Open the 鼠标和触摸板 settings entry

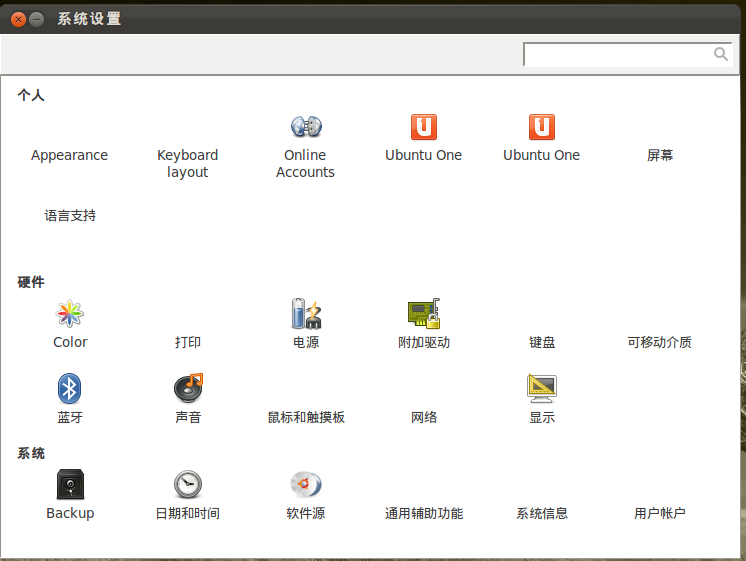tap(306, 417)
